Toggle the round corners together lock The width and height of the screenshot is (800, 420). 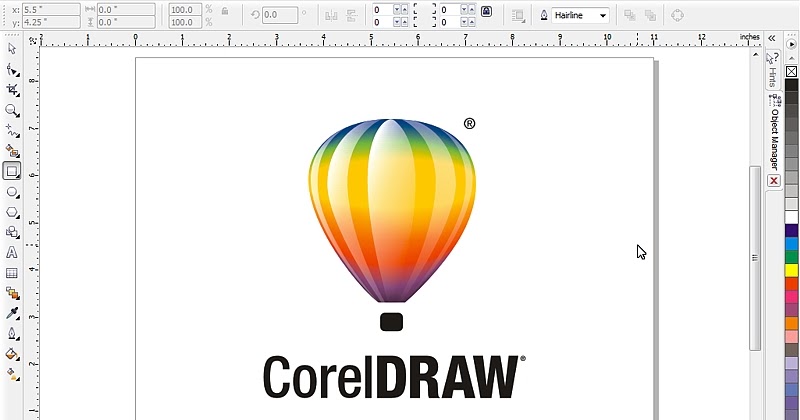pyautogui.click(x=486, y=11)
